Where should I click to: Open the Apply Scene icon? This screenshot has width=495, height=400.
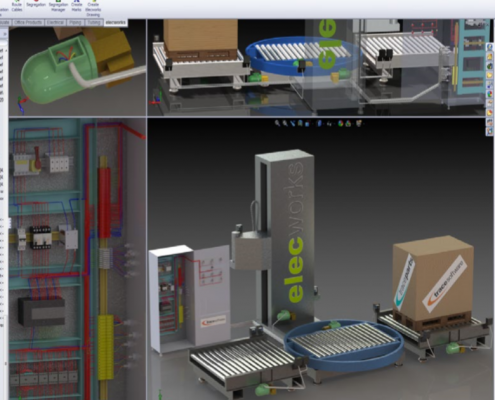tap(348, 123)
